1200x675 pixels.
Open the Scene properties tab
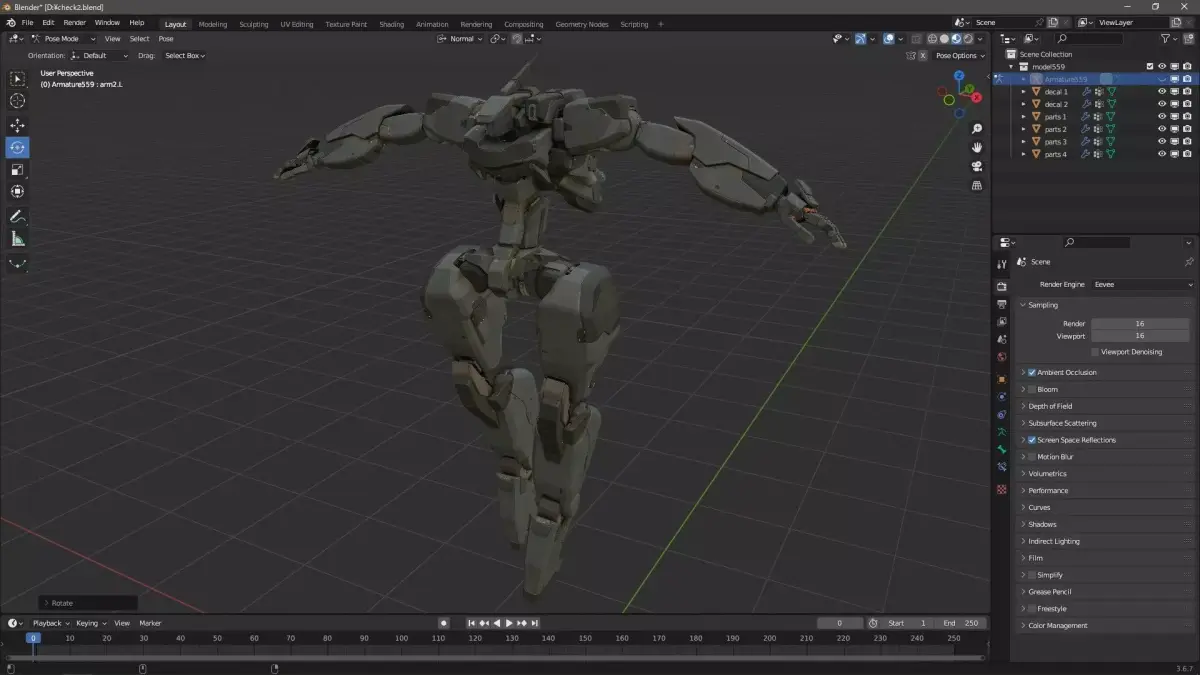point(1002,340)
